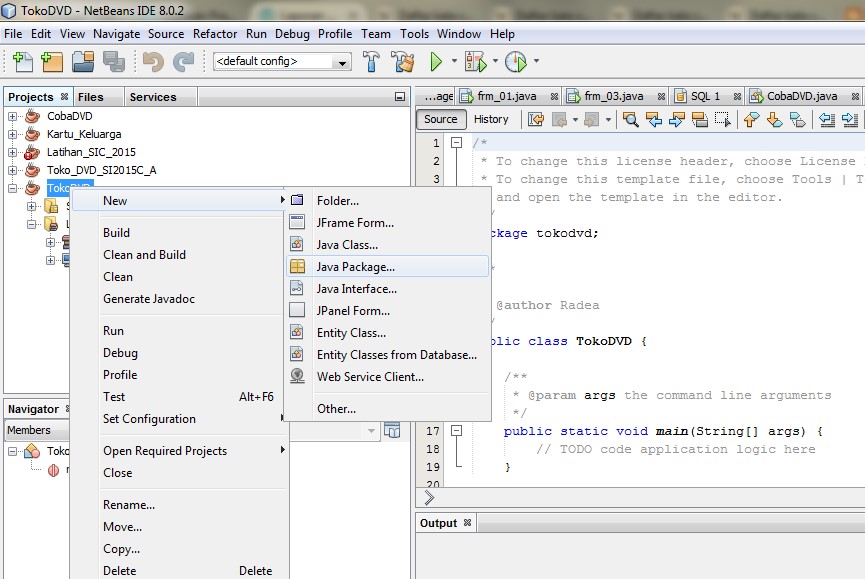The image size is (865, 579).
Task: Open the default config dropdown
Action: click(x=282, y=62)
